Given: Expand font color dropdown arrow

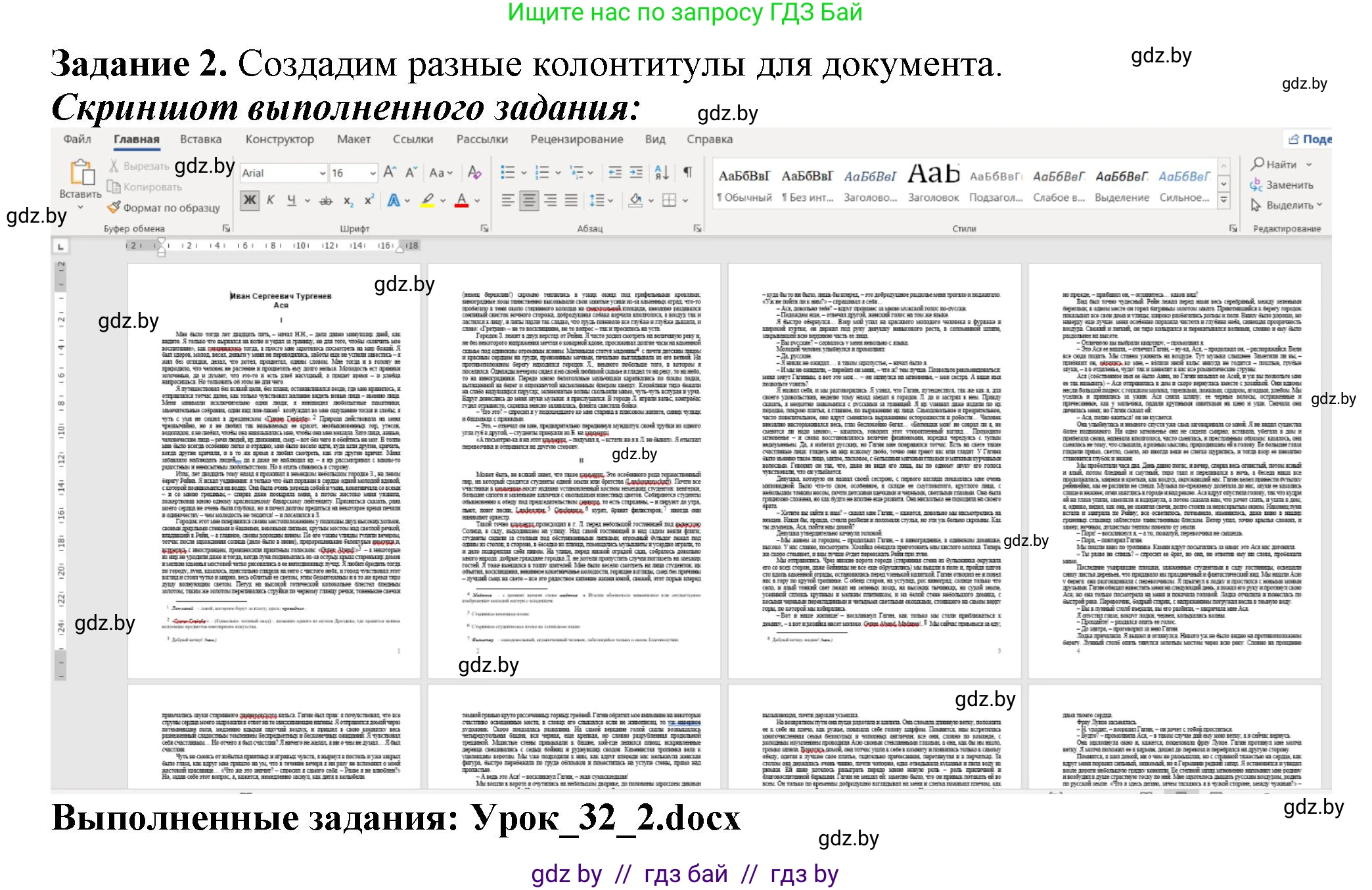Looking at the screenshot, I should pos(477,200).
